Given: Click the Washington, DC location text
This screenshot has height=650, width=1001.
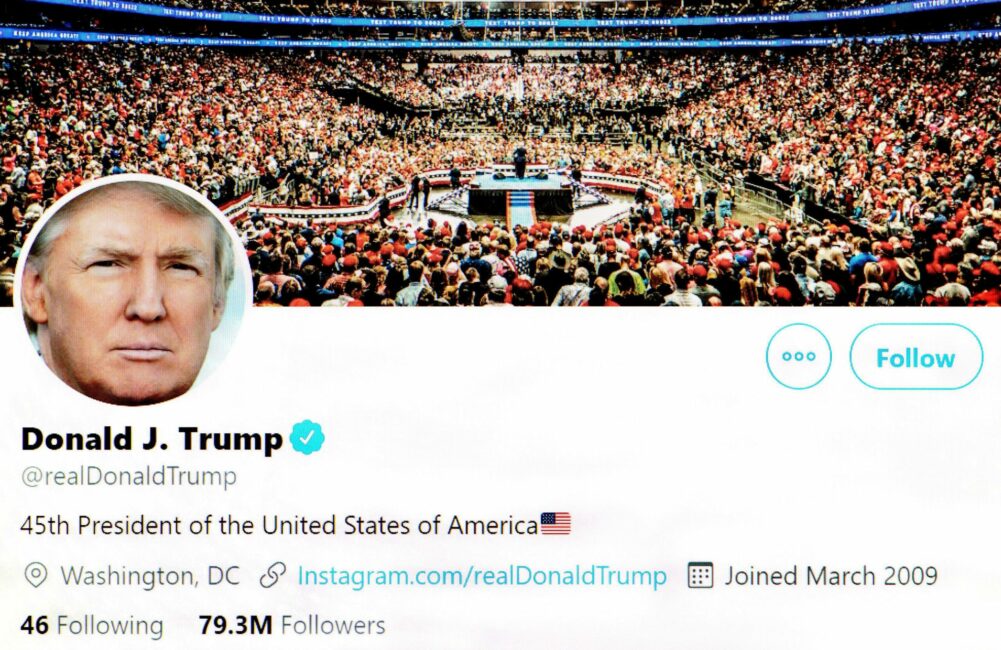Looking at the screenshot, I should [150, 576].
